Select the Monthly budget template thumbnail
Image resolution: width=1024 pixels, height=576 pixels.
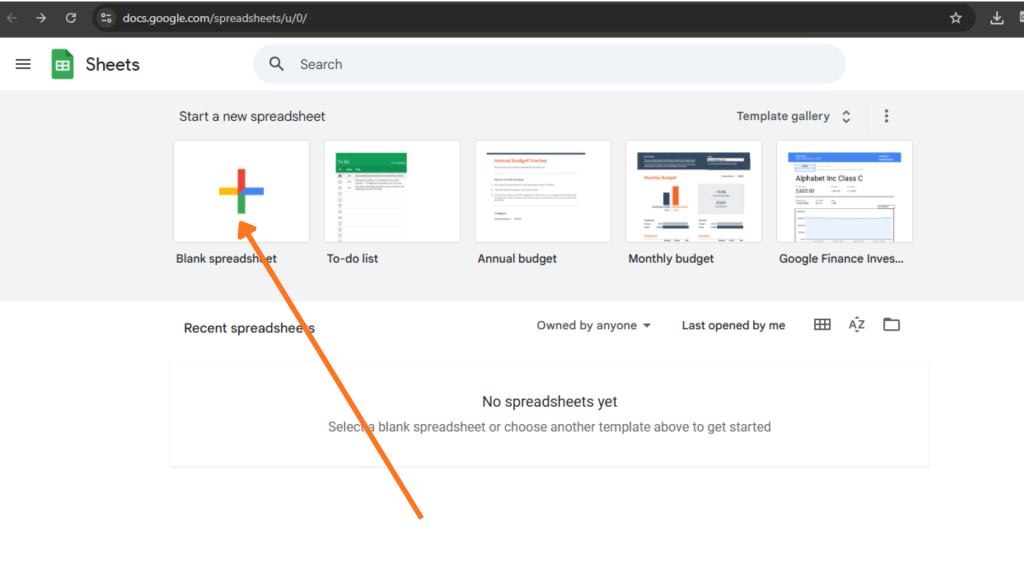click(693, 191)
